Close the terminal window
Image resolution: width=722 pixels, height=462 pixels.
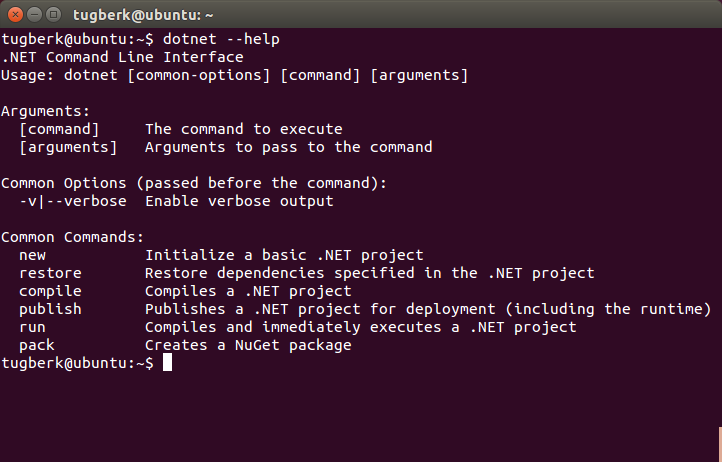pos(15,15)
